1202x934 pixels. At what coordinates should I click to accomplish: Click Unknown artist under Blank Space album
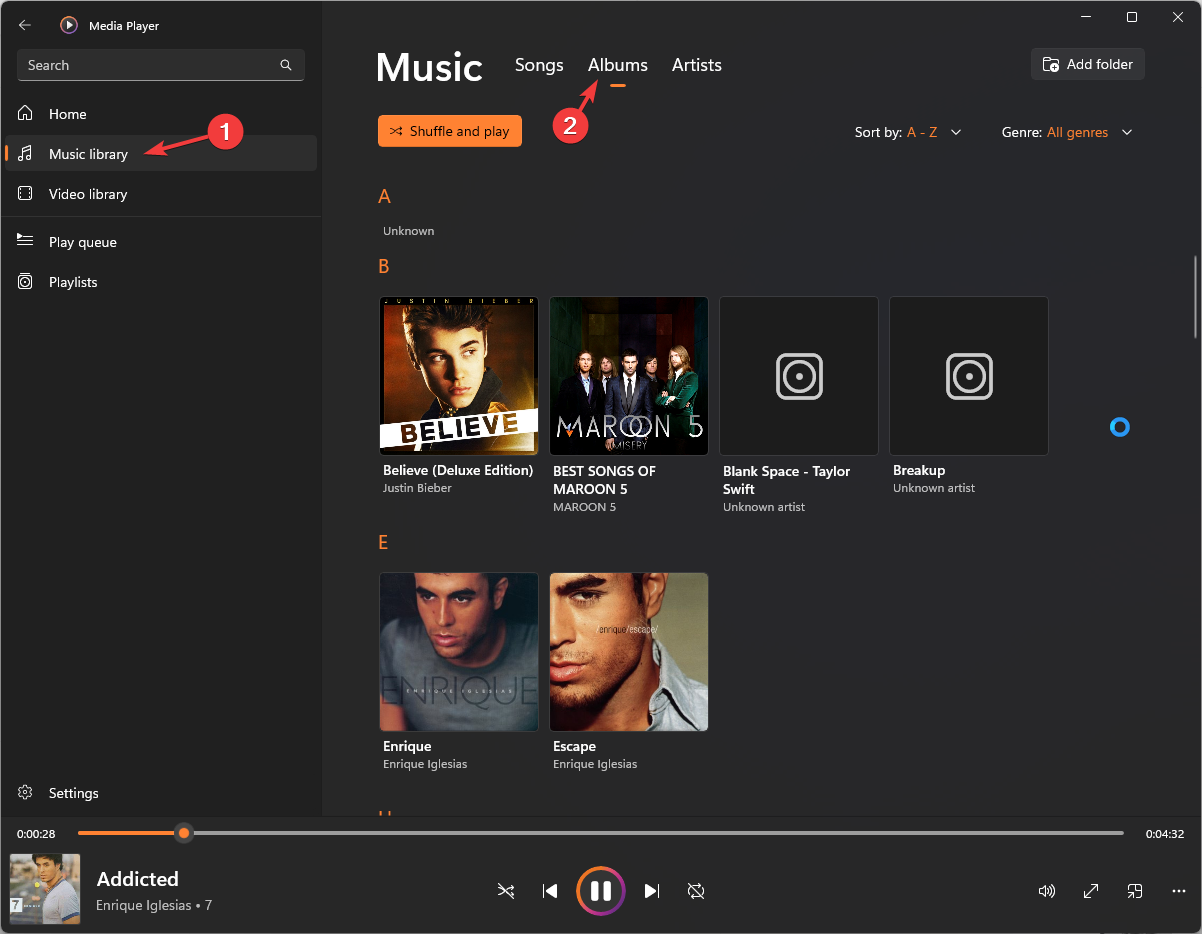[764, 507]
